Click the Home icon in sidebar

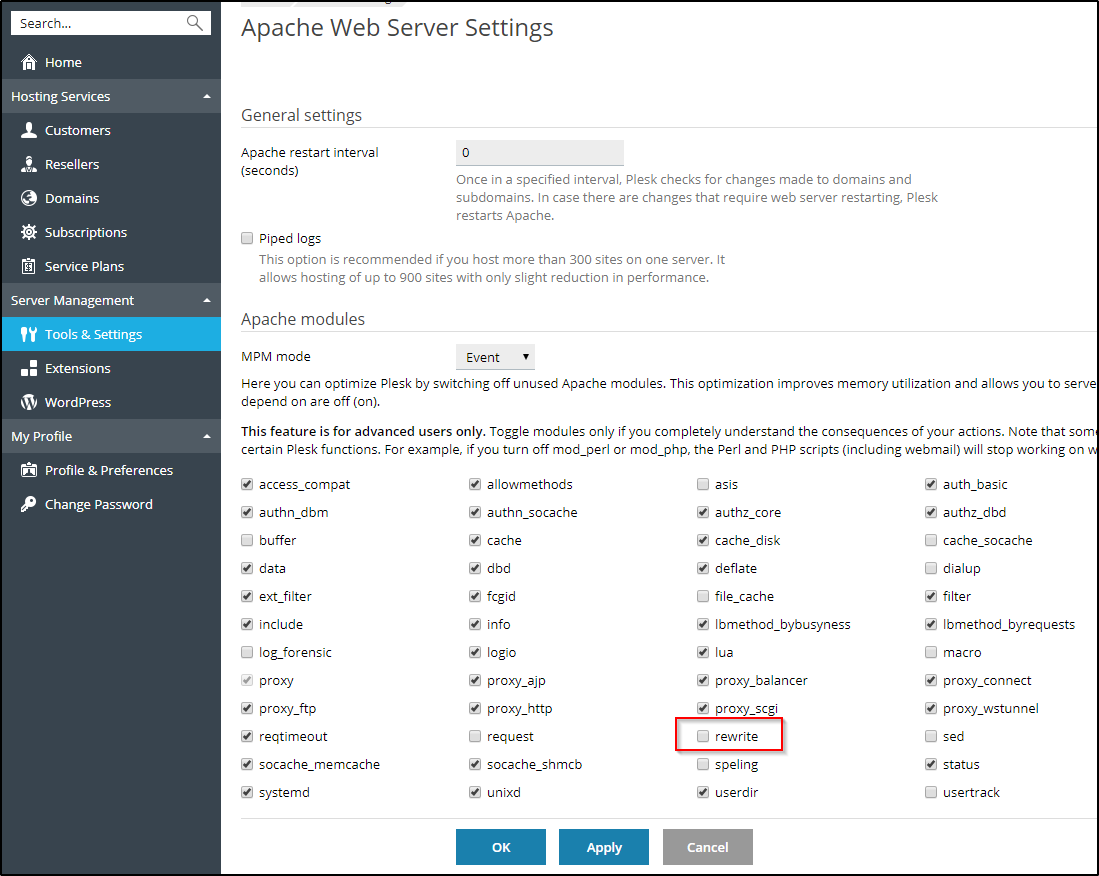(x=29, y=62)
